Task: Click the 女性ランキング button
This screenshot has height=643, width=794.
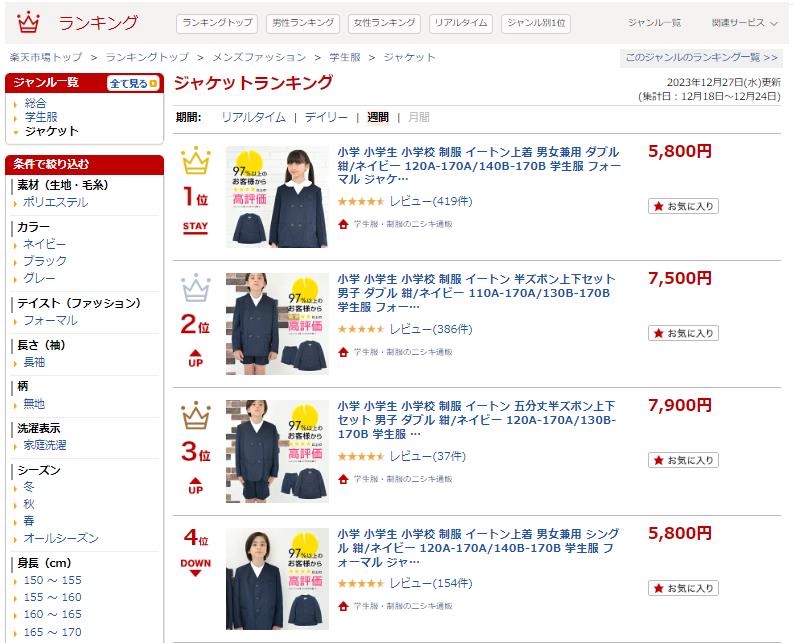Action: pos(384,23)
